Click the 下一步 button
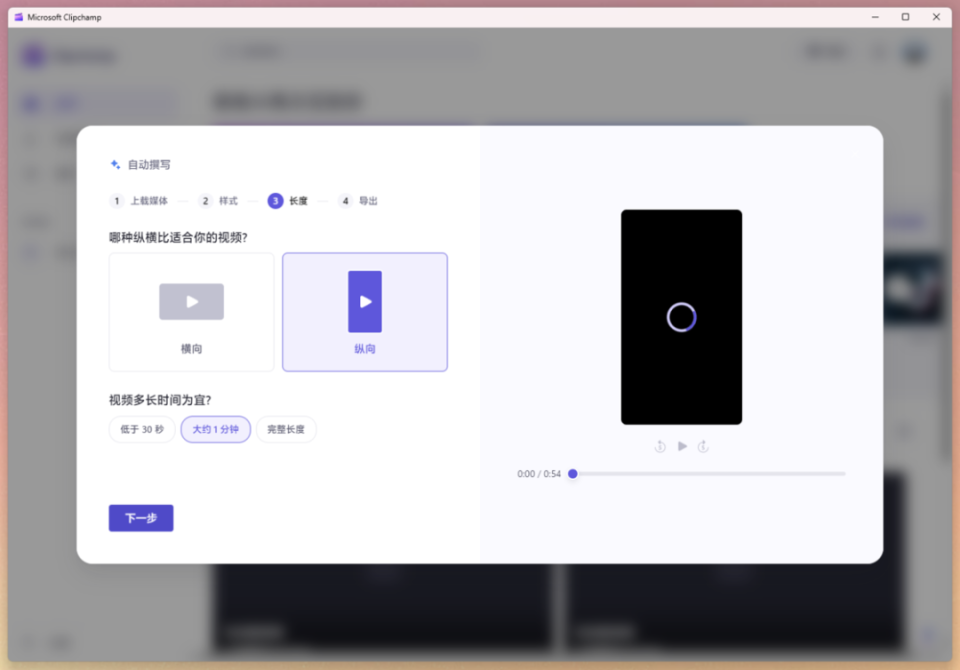 pos(140,518)
